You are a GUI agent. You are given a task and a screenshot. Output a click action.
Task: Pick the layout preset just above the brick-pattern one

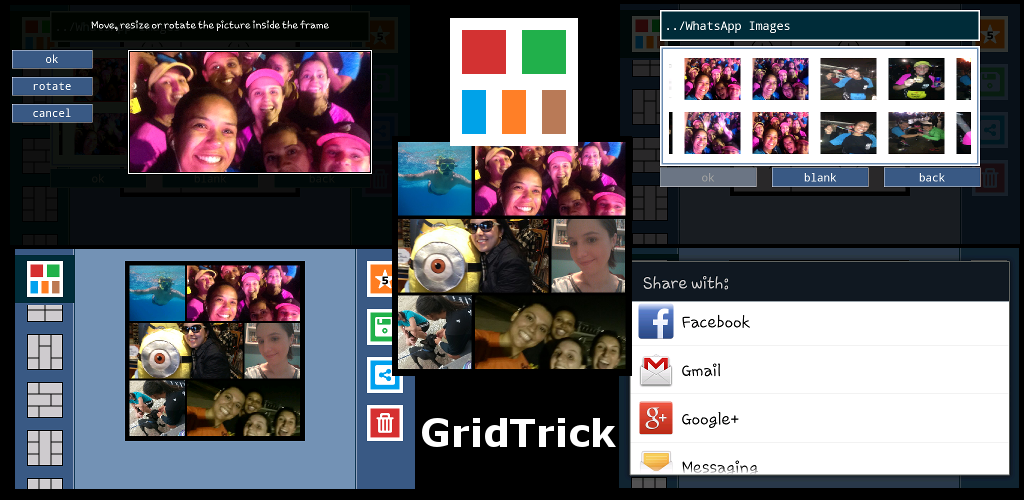pyautogui.click(x=45, y=352)
